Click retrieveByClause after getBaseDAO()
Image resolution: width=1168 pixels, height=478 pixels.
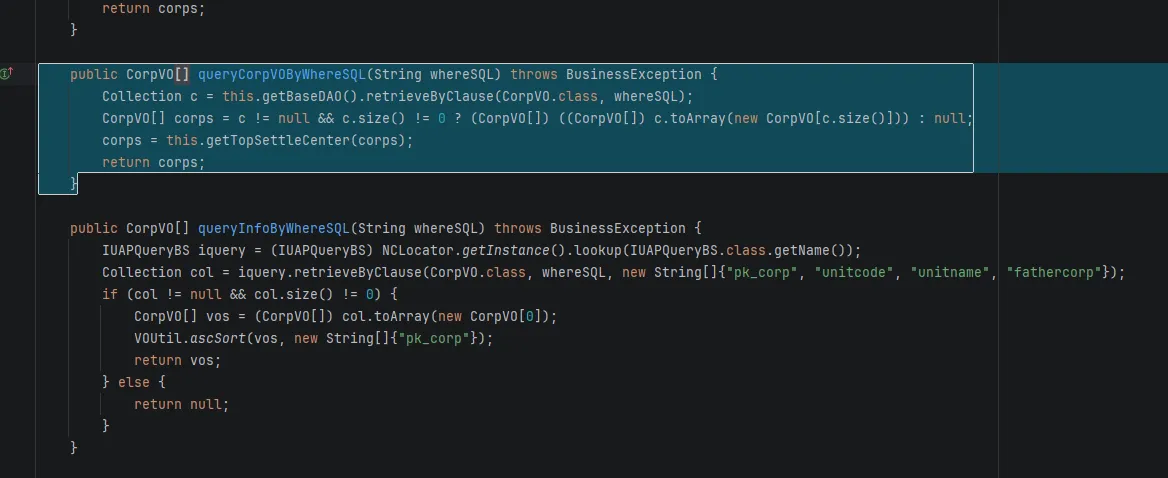coord(431,97)
